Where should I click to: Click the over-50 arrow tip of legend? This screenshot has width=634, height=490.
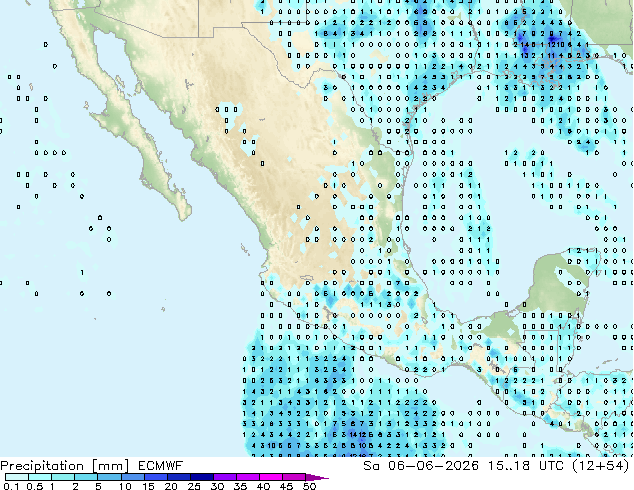pos(317,477)
